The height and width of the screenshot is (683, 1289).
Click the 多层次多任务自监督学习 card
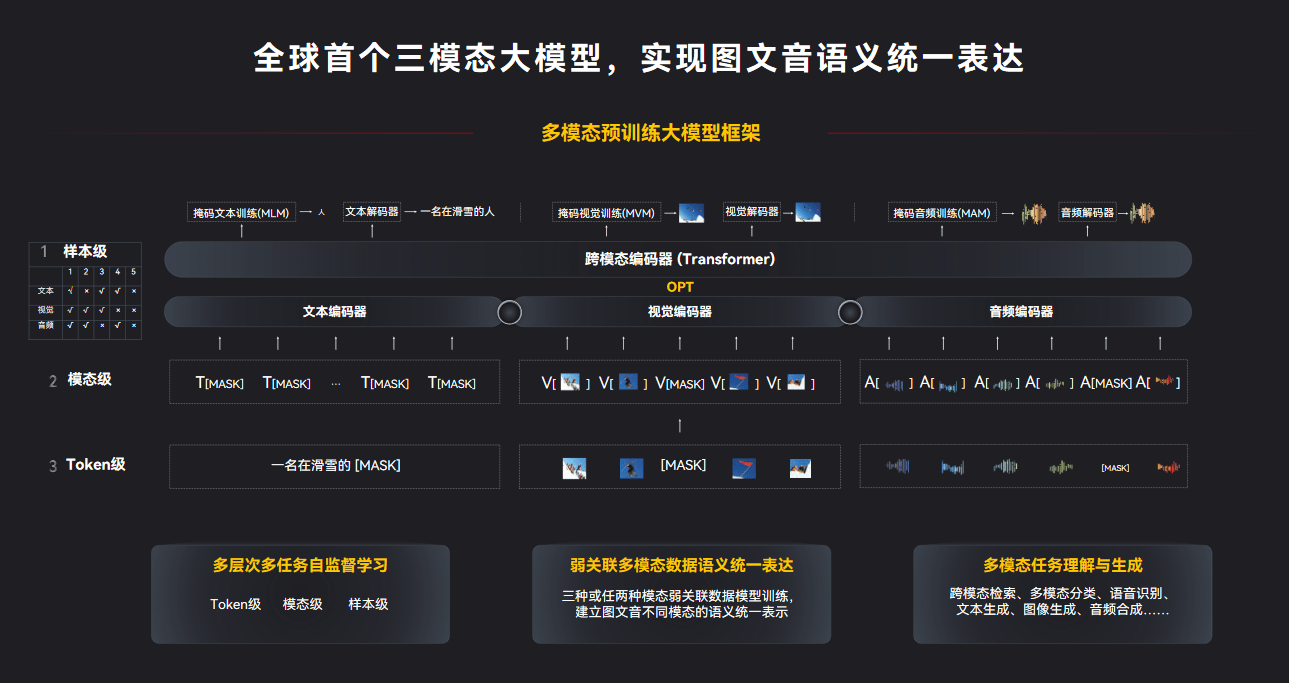[299, 592]
